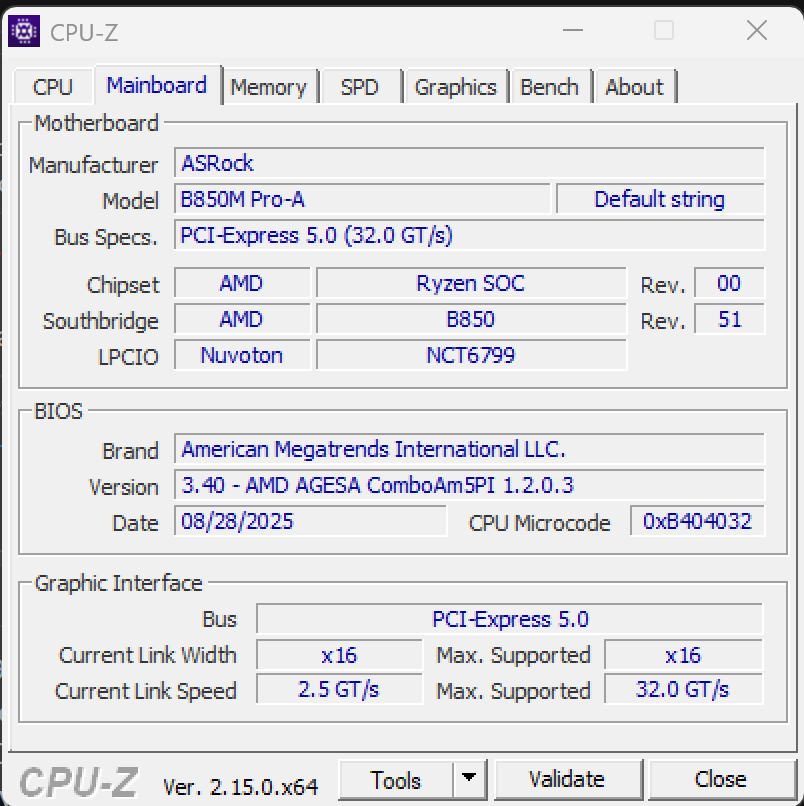Viewport: 804px width, 806px height.
Task: Click the Bus Specs PCI-Express 5.0 field
Action: coord(469,235)
